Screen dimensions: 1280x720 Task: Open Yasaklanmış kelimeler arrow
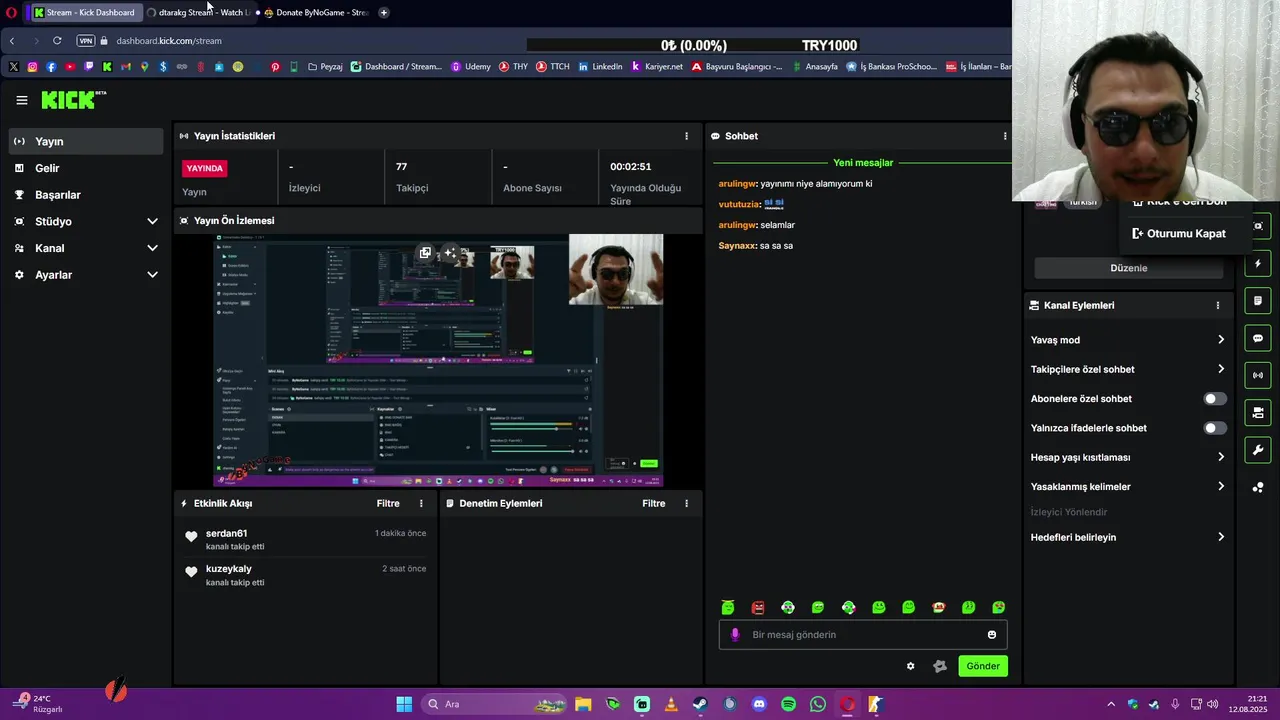(1221, 487)
